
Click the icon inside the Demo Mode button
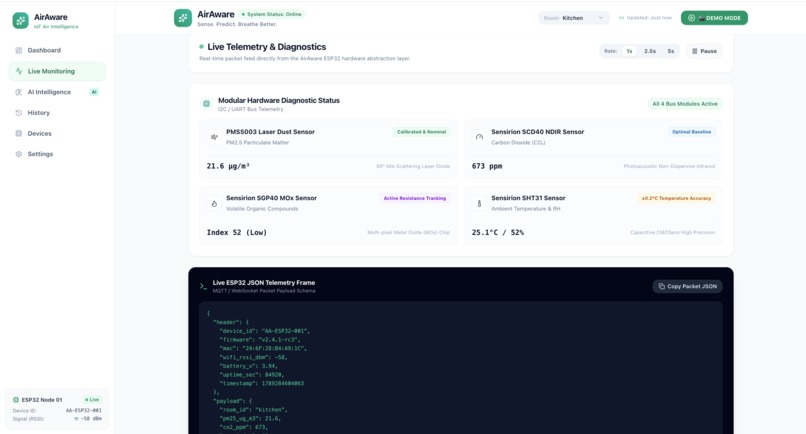(x=691, y=18)
